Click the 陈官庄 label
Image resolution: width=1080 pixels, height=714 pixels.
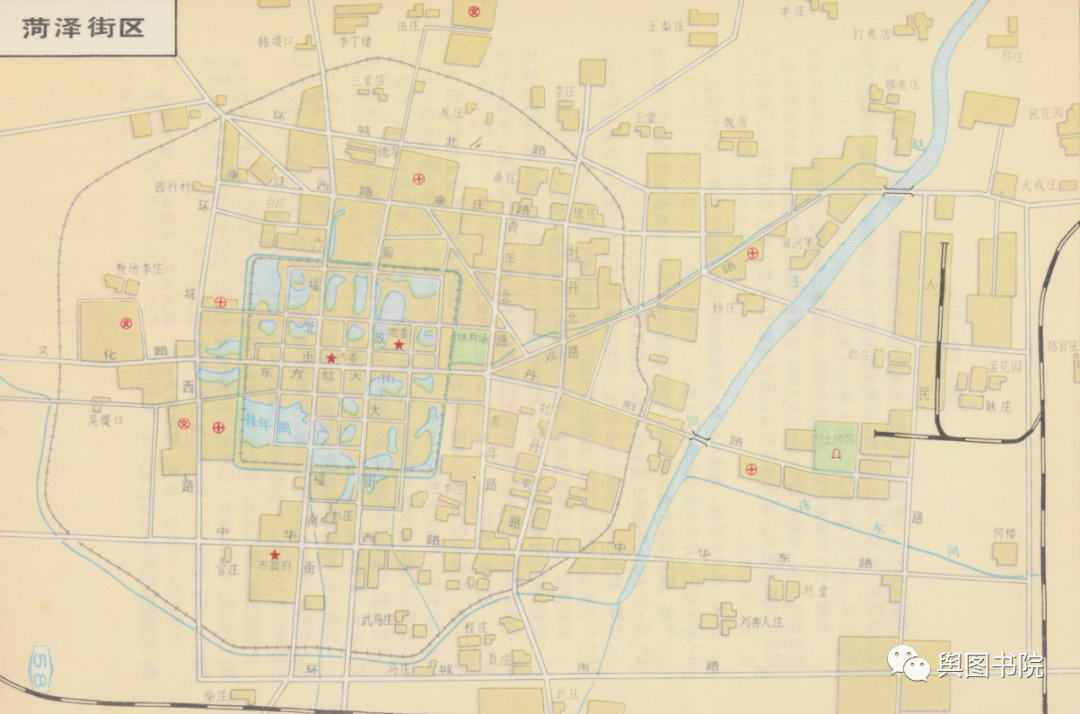pyautogui.click(x=1063, y=346)
